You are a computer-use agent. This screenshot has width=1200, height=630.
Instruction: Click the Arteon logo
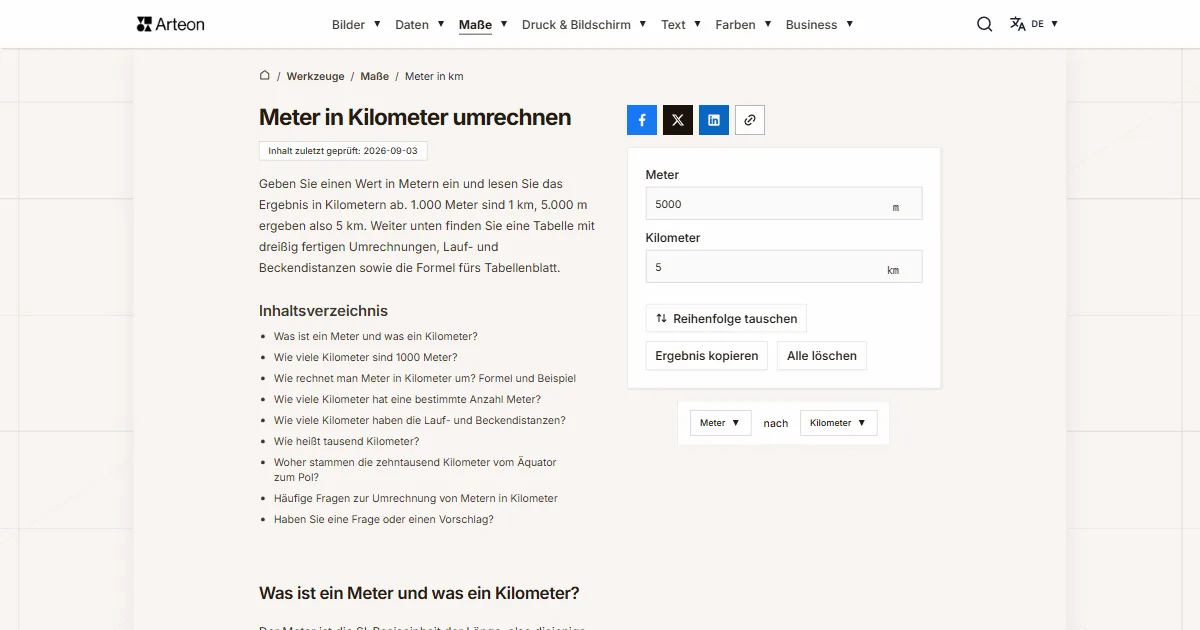pos(170,24)
